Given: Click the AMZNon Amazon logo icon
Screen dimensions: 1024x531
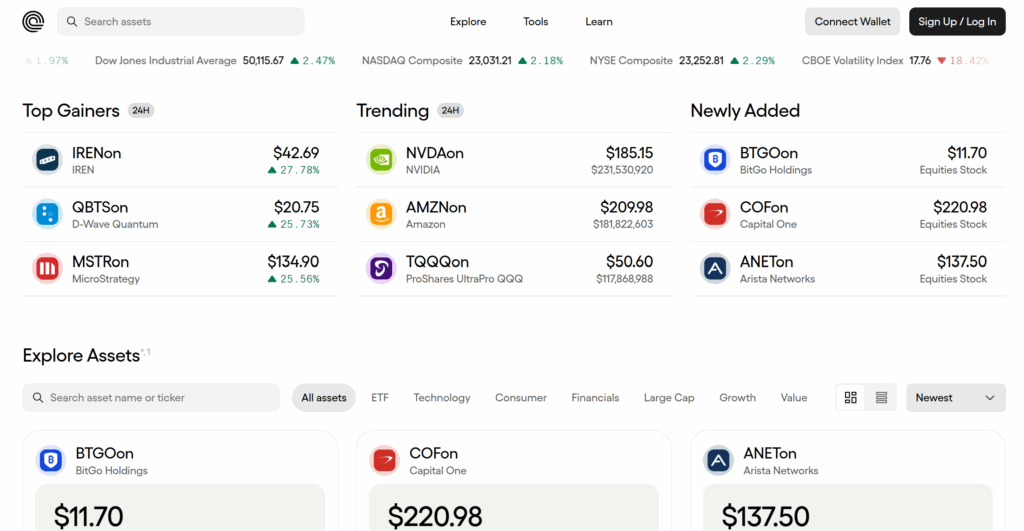Looking at the screenshot, I should coord(381,214).
